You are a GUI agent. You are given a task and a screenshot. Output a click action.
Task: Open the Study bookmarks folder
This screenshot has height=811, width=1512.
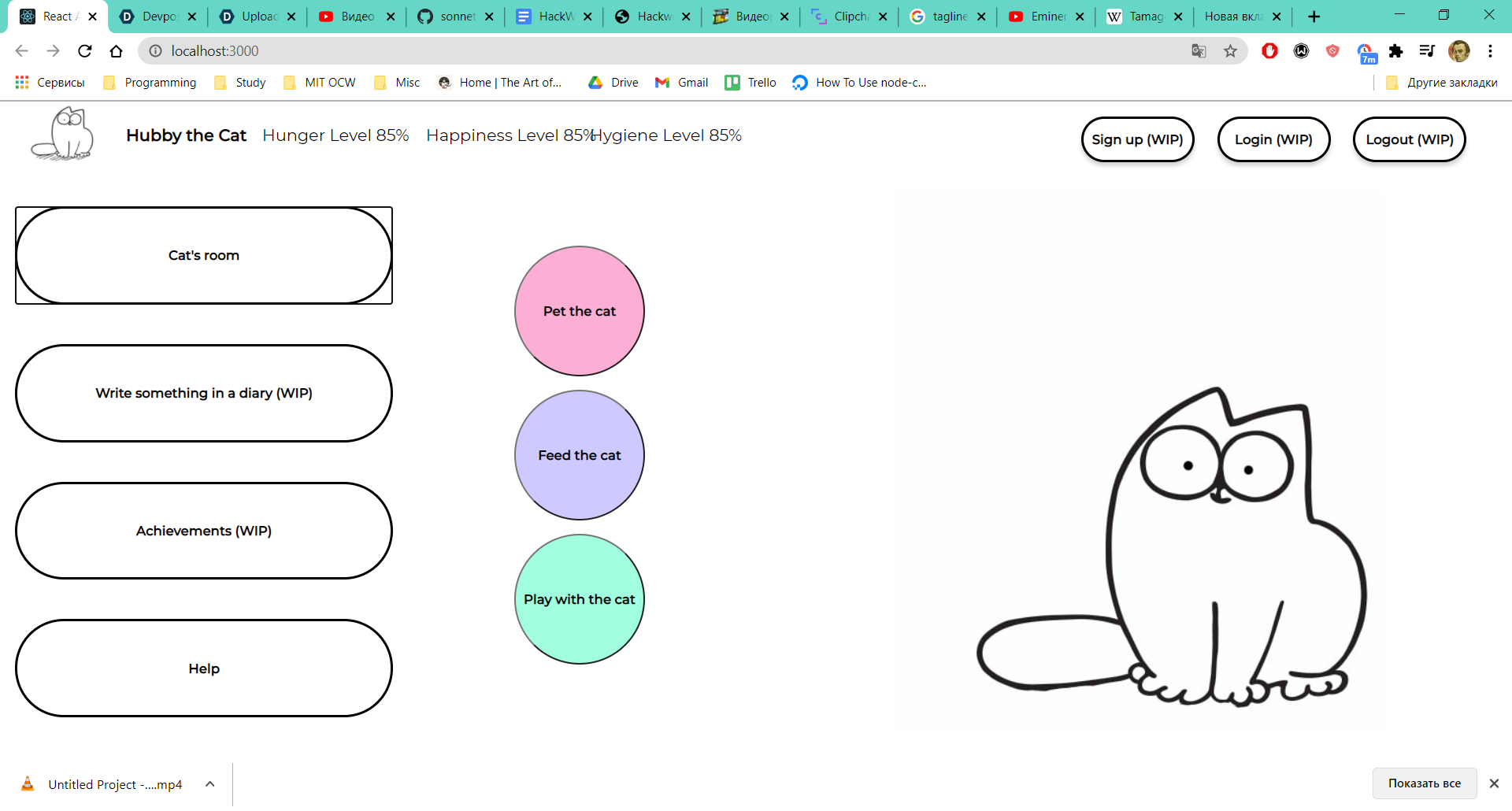240,83
